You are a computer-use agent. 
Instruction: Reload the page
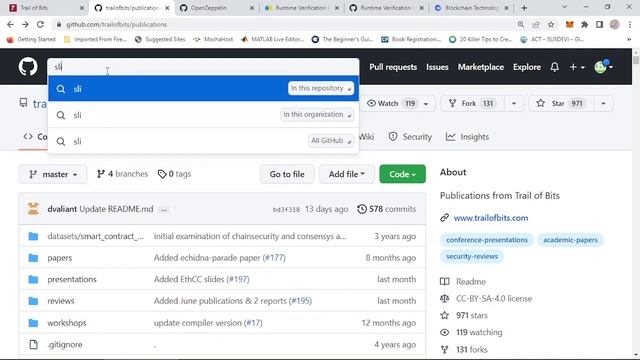(40, 24)
